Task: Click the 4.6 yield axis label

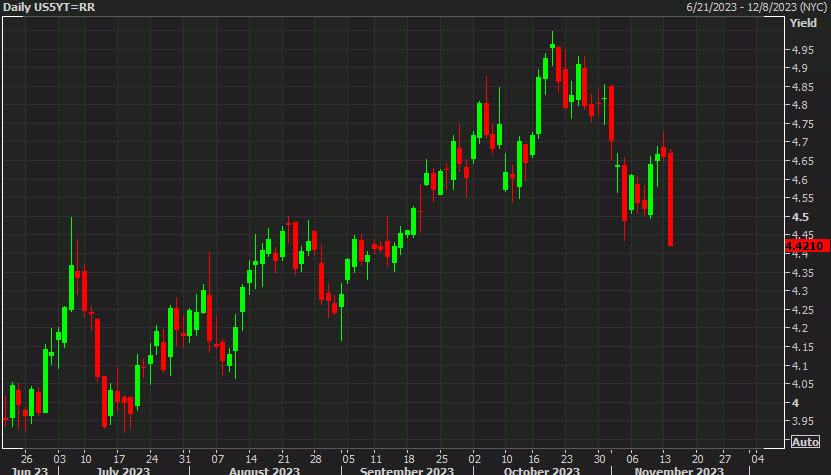Action: 800,180
